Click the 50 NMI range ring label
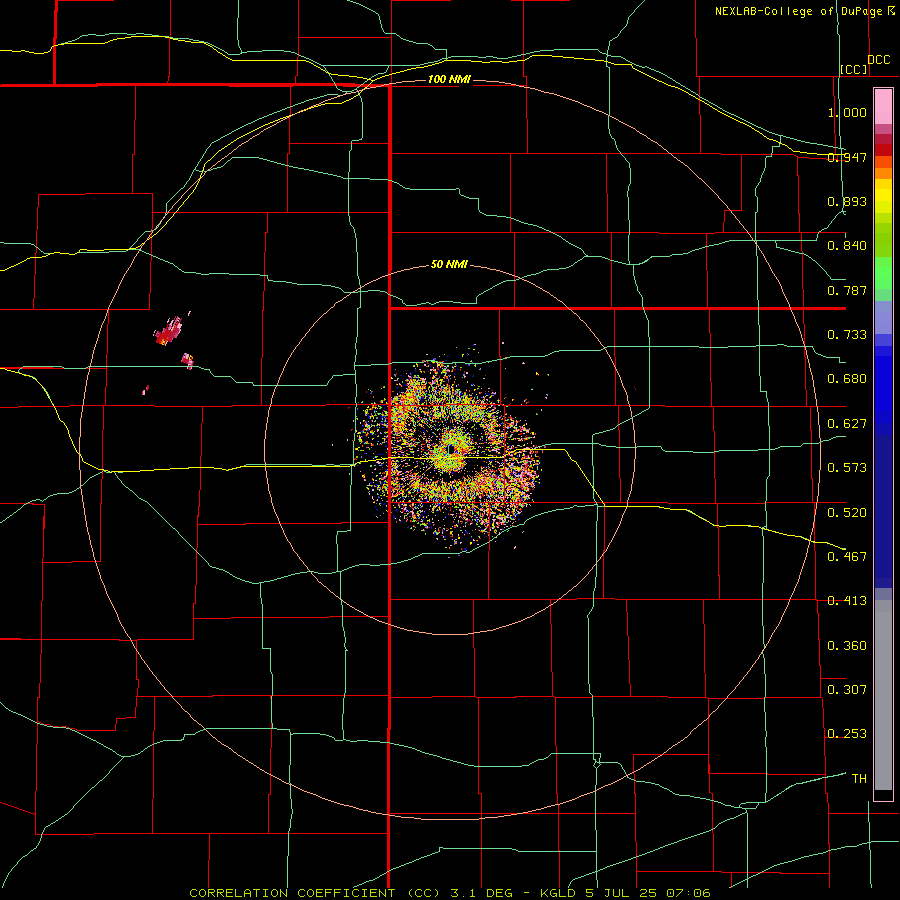The height and width of the screenshot is (900, 900). point(449,264)
